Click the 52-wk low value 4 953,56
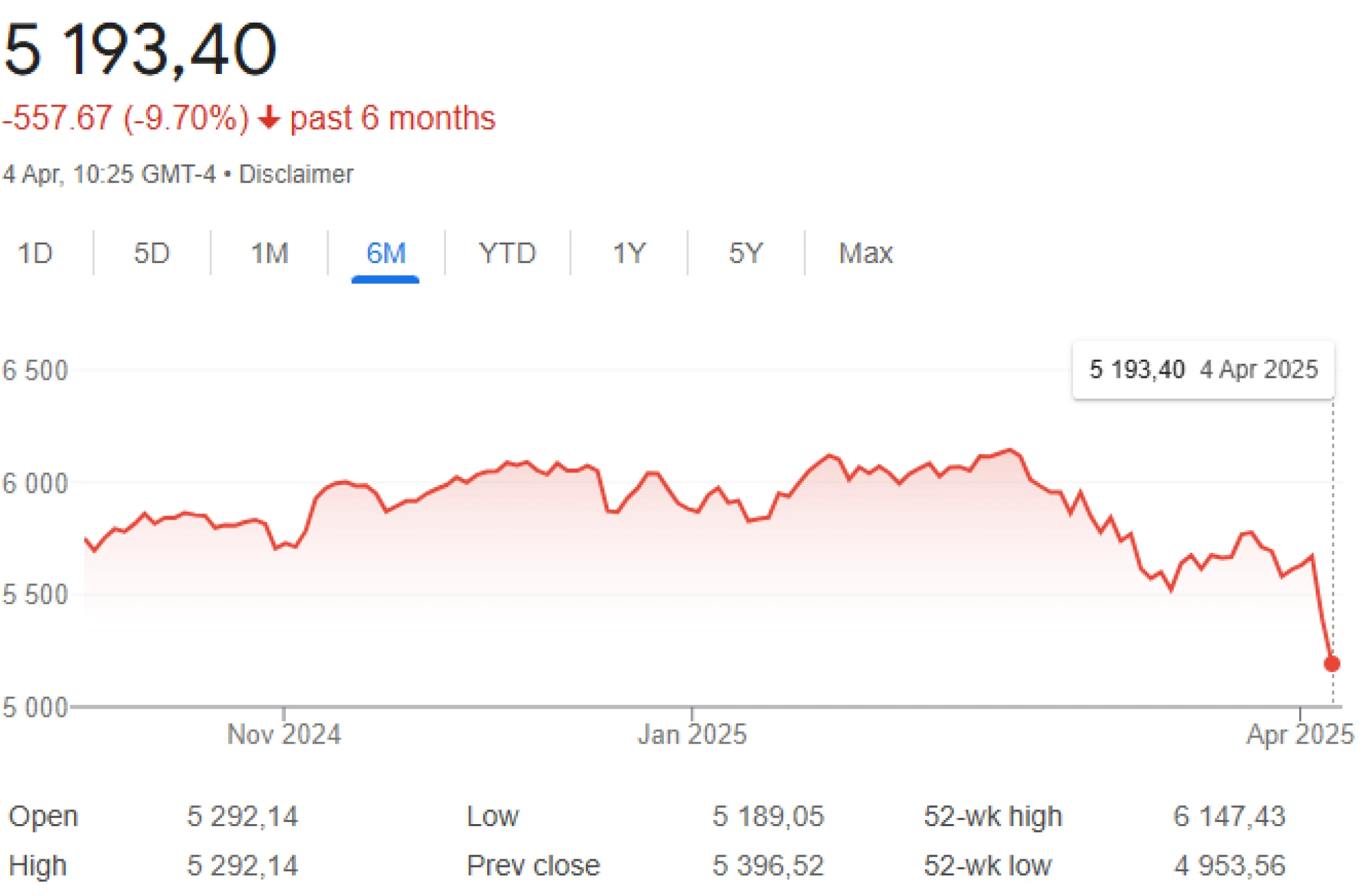This screenshot has width=1365, height=896. (1229, 865)
